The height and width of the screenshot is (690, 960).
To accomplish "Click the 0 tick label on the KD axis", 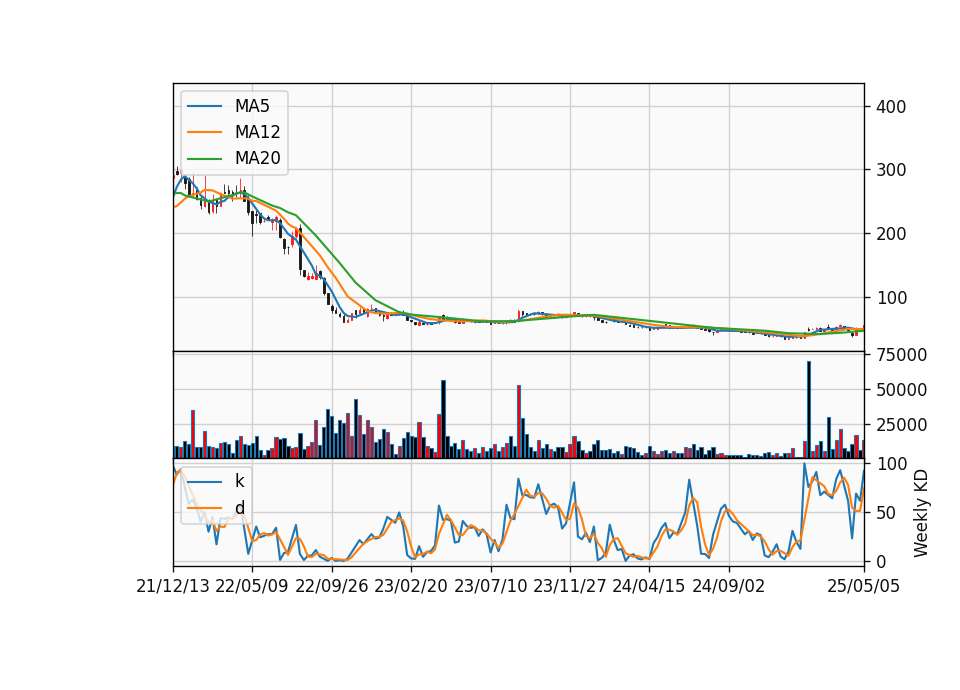I will point(881,561).
